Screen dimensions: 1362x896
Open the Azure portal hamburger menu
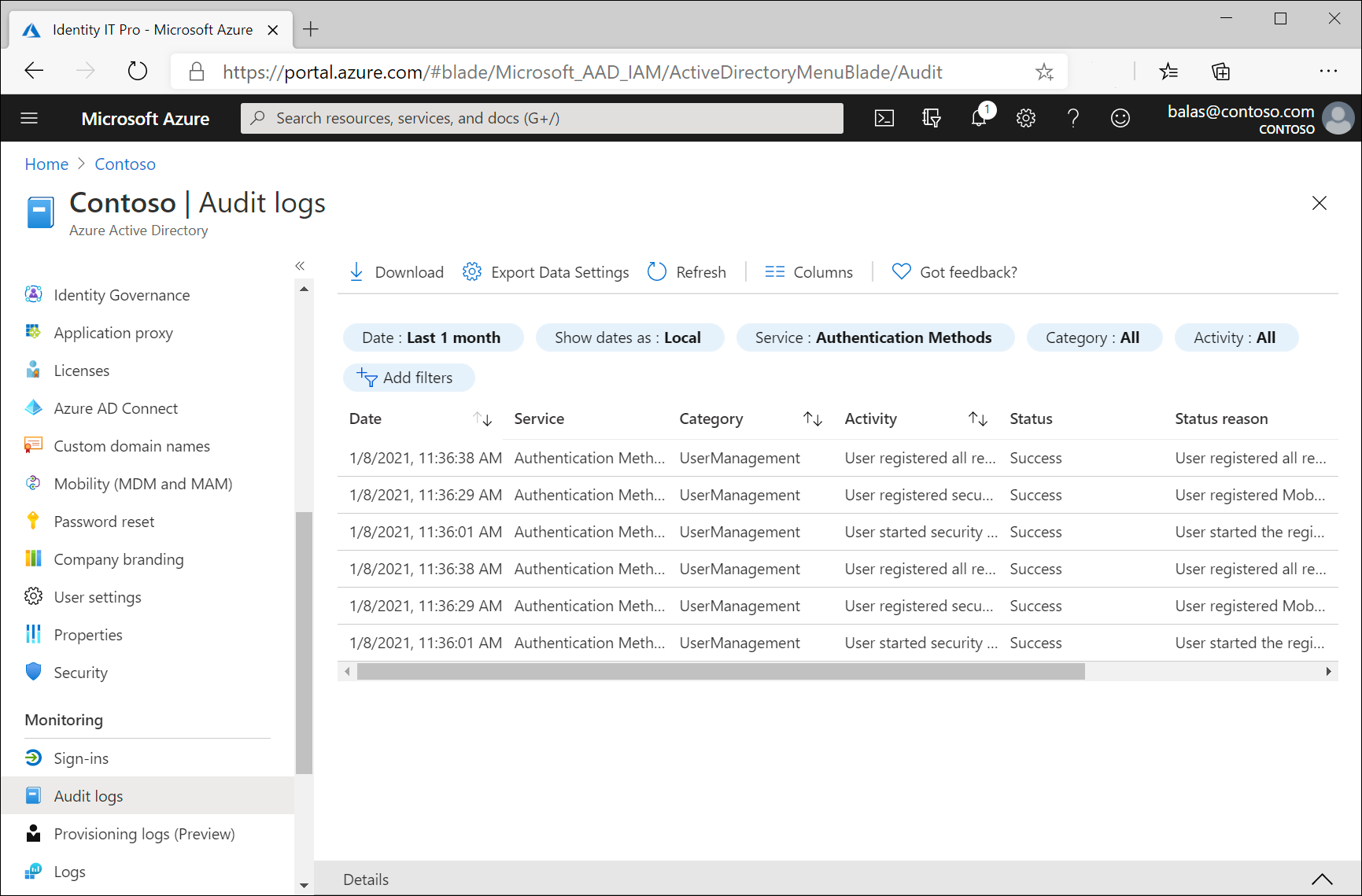tap(29, 118)
